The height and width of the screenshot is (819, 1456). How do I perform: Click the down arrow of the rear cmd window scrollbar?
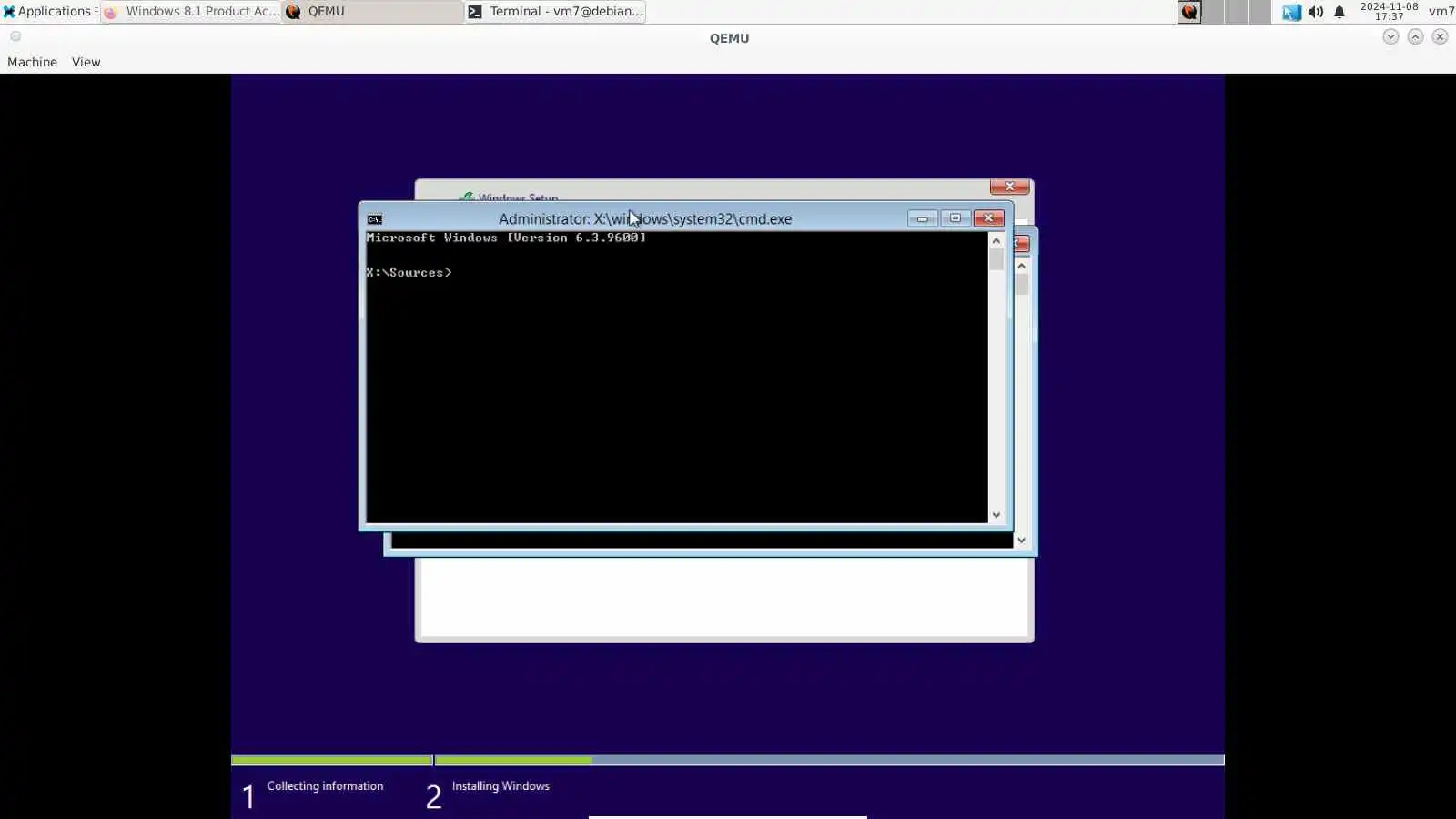(1022, 541)
